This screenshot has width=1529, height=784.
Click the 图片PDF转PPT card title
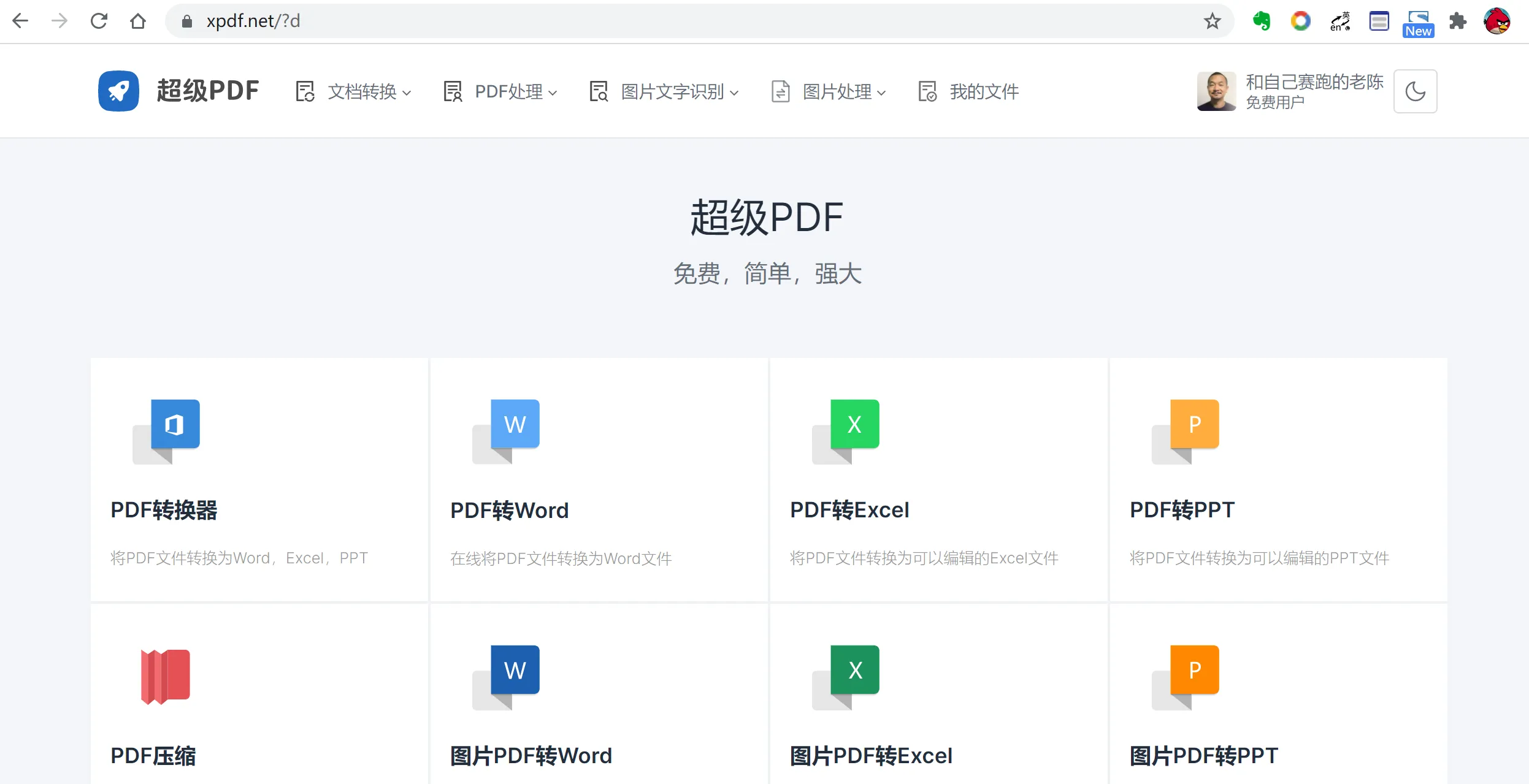(x=1203, y=756)
